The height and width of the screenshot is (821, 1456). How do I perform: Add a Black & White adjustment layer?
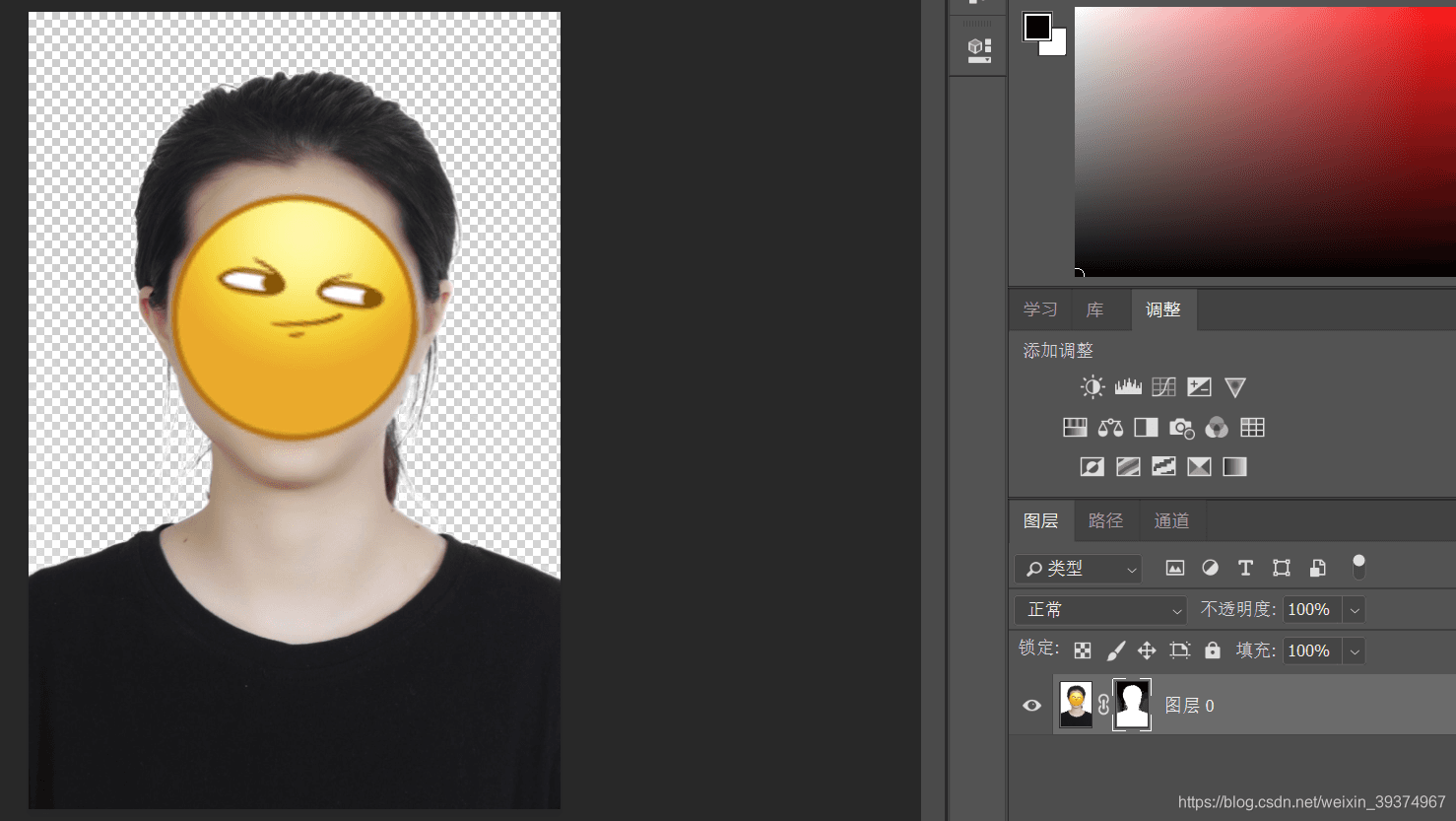coord(1146,428)
